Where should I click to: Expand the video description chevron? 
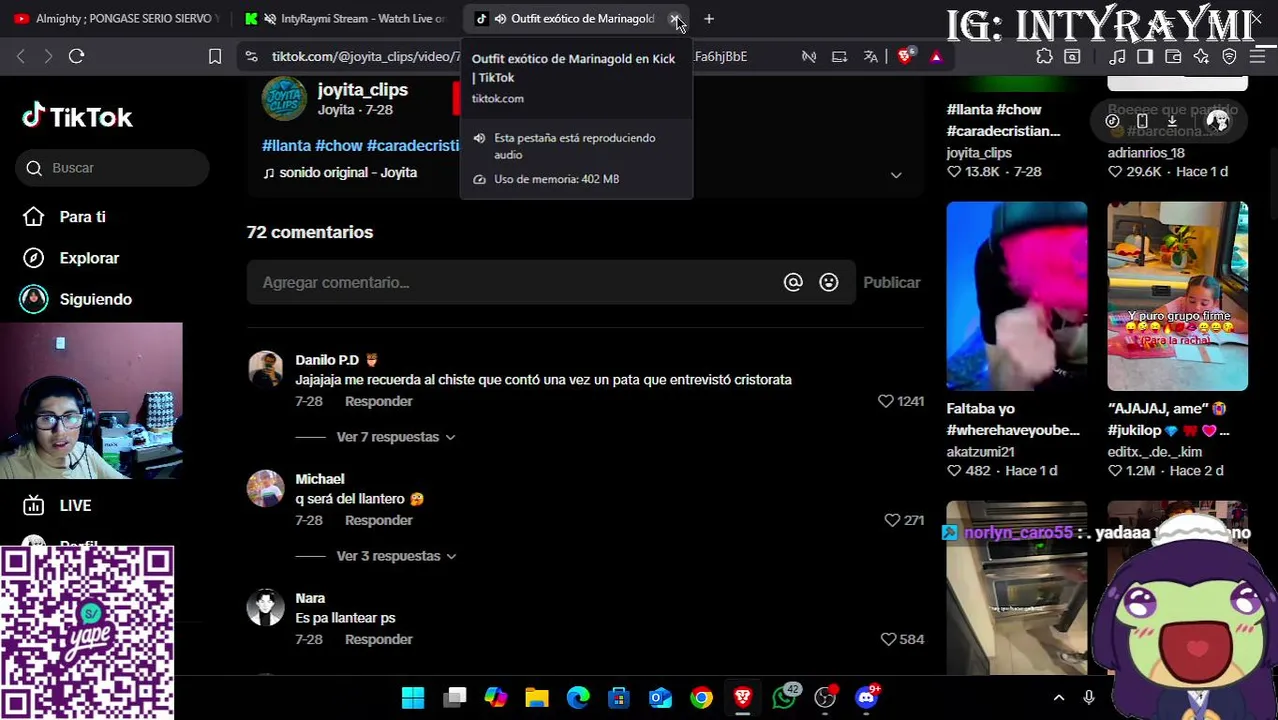896,175
